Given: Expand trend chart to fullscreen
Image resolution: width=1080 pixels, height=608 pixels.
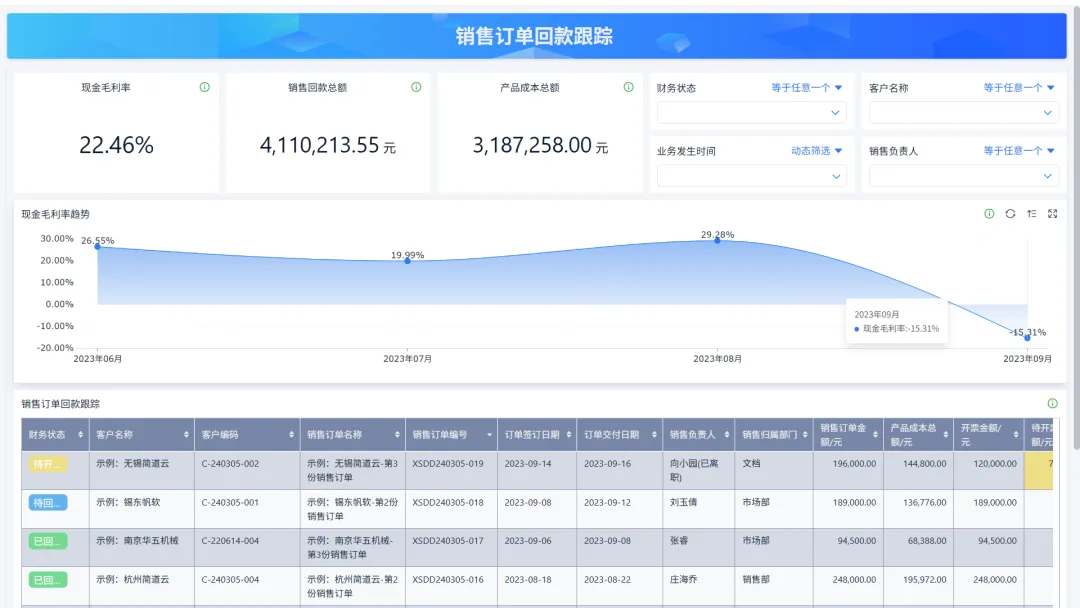Looking at the screenshot, I should point(1052,214).
